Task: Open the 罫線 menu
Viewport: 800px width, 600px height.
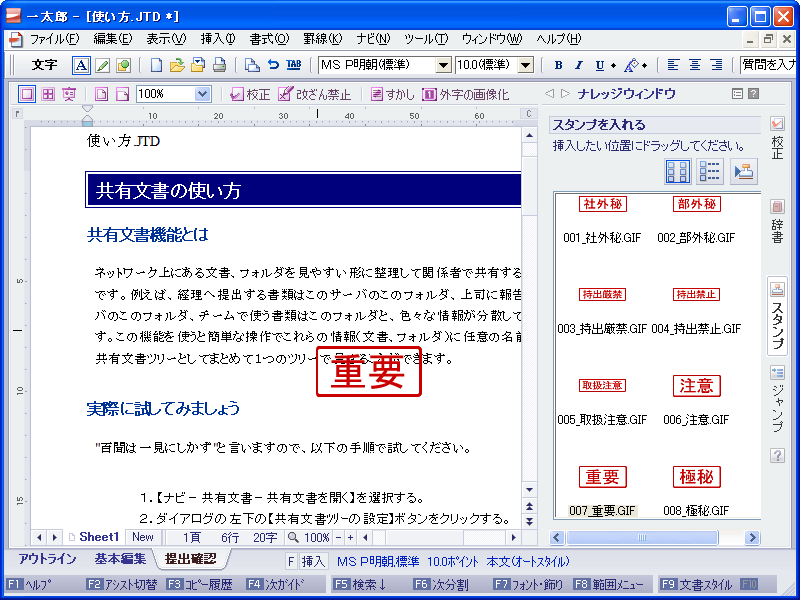Action: (x=323, y=39)
